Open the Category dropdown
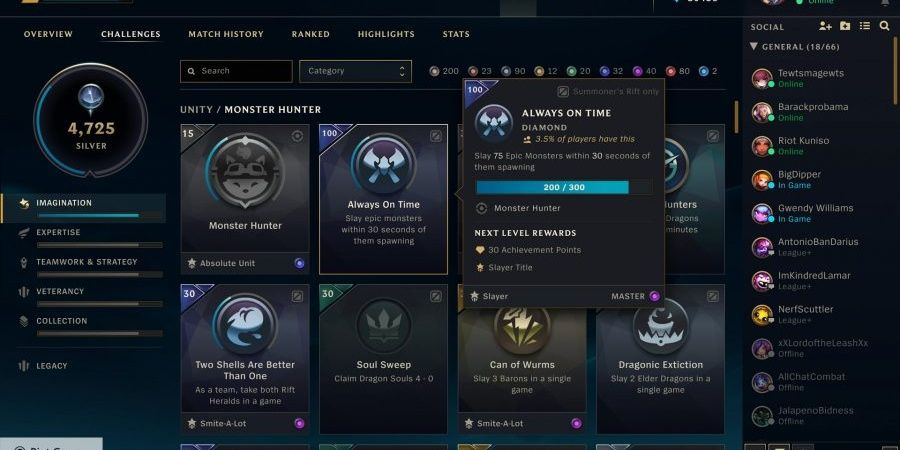This screenshot has width=900, height=450. pos(355,71)
